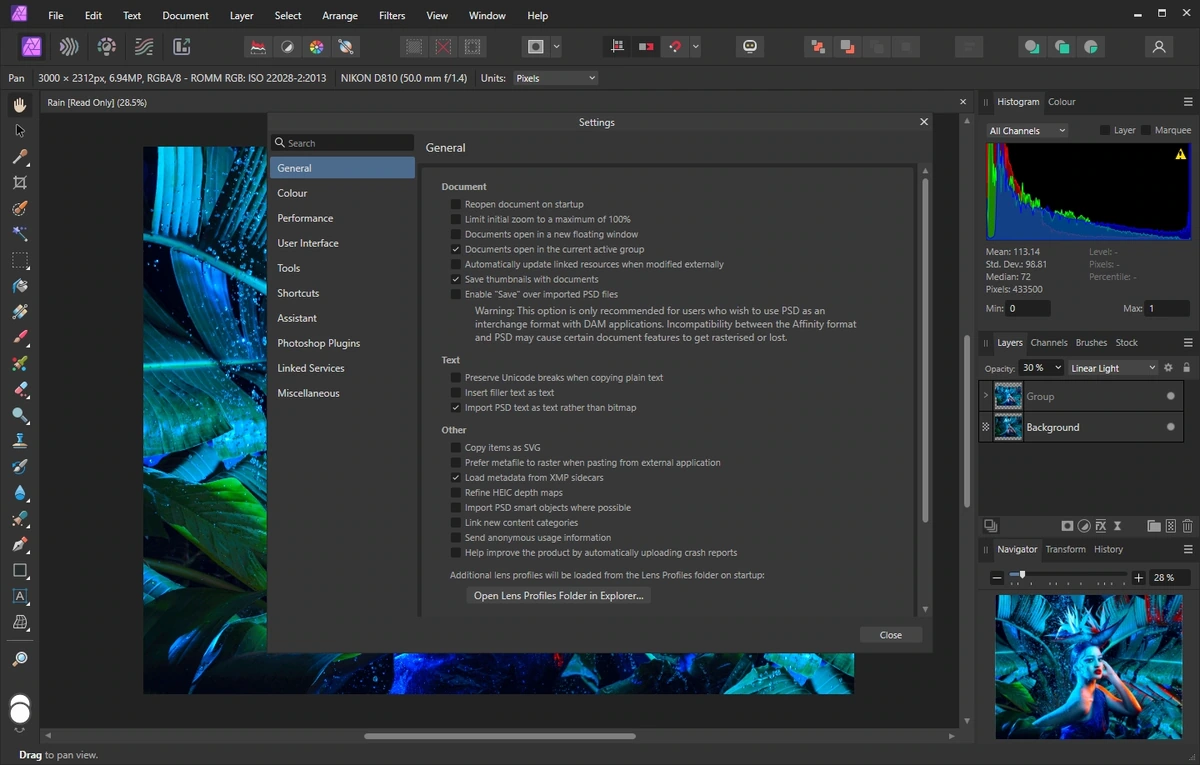Select the Move tool arrow
This screenshot has width=1200, height=765.
(x=20, y=130)
